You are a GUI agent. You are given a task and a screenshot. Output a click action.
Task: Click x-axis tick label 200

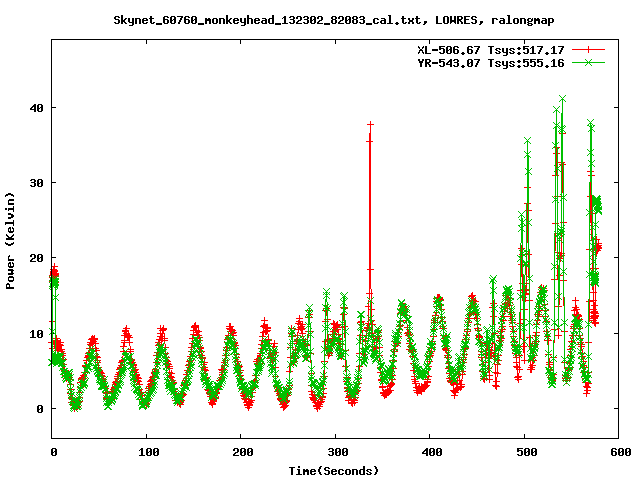click(243, 452)
